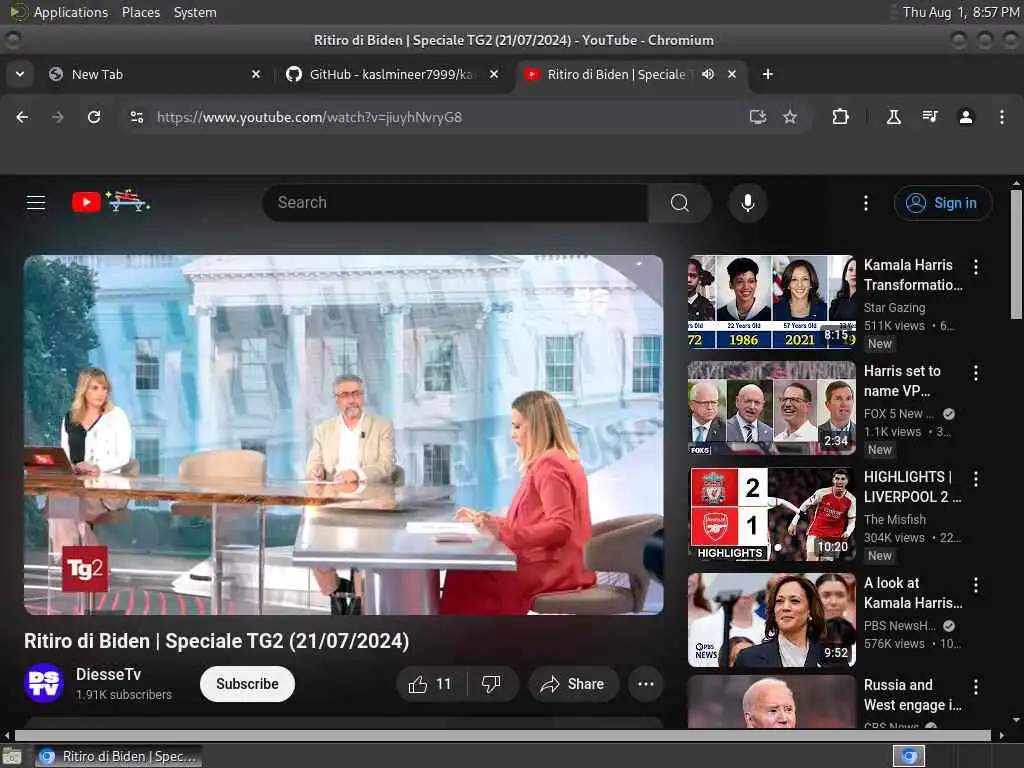Open options for Russia and West video

pos(976,687)
